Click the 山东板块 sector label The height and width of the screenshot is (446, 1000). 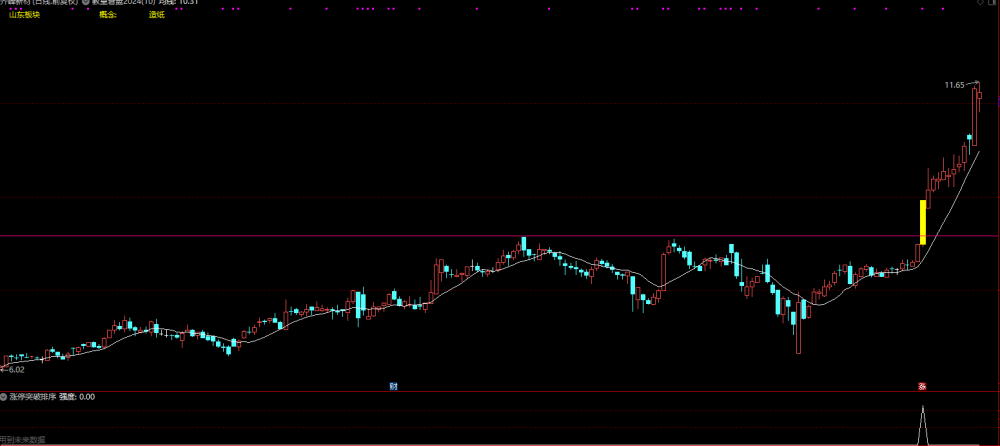tap(24, 15)
